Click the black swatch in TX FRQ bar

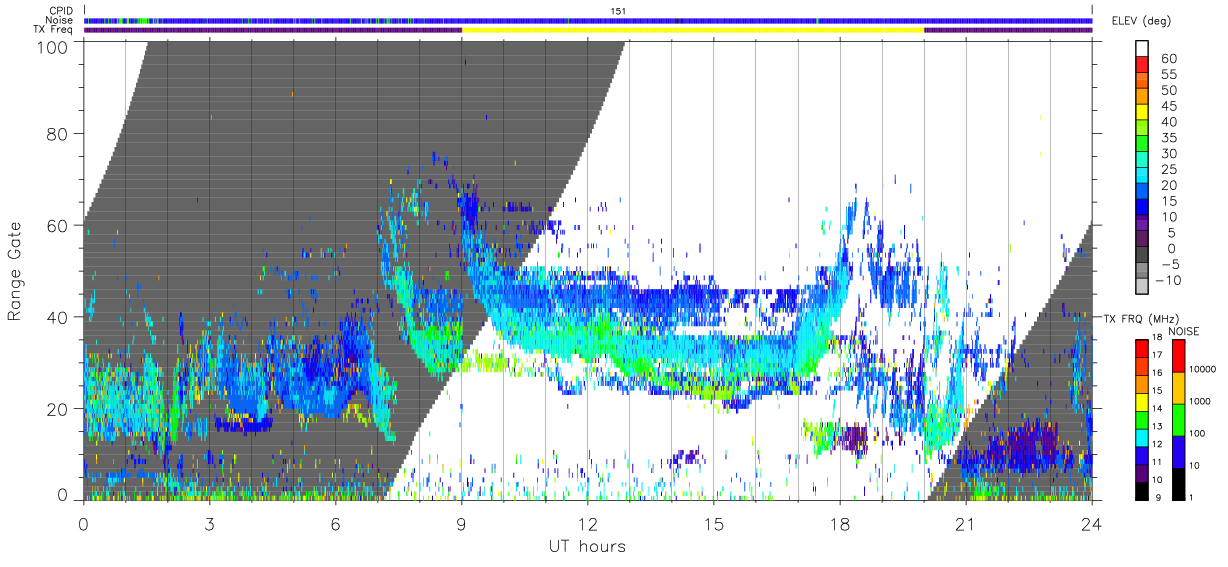[1142, 491]
